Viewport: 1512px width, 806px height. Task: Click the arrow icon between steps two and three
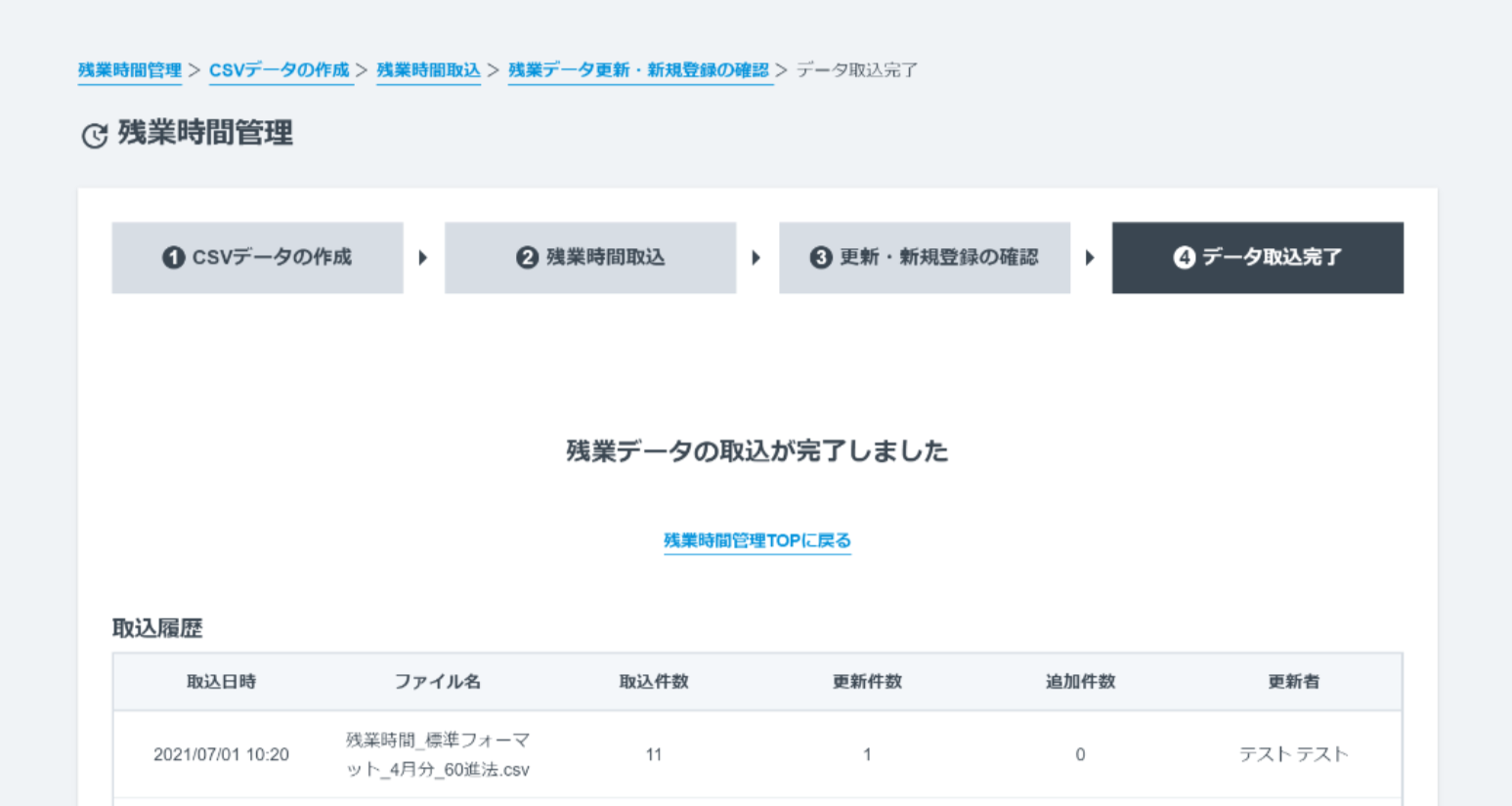pos(757,257)
